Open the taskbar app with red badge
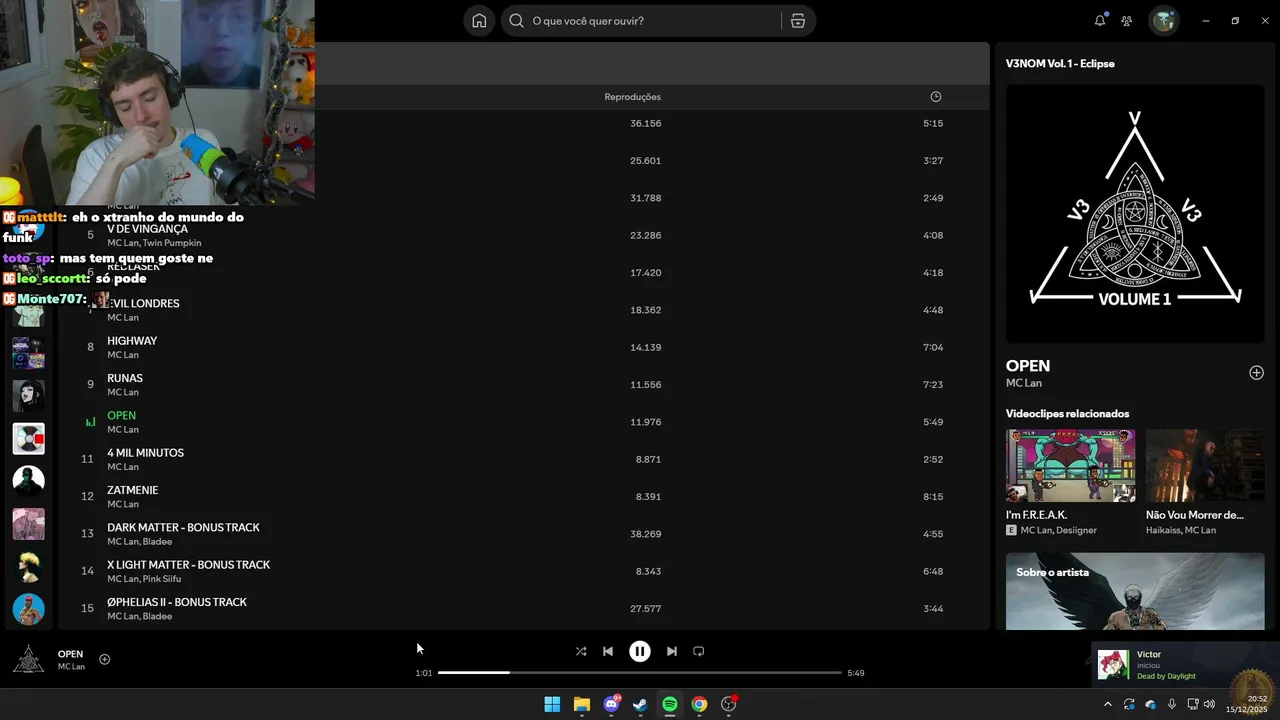This screenshot has height=720, width=1280. [x=729, y=704]
